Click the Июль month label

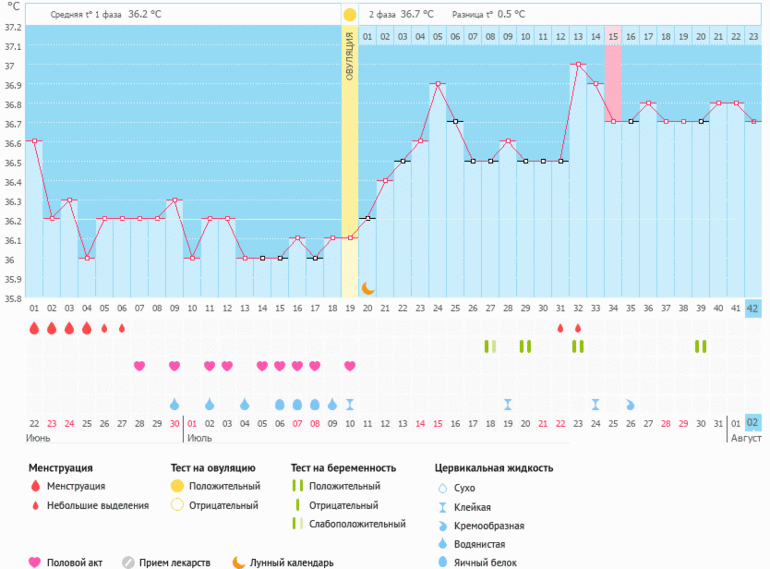coord(200,438)
